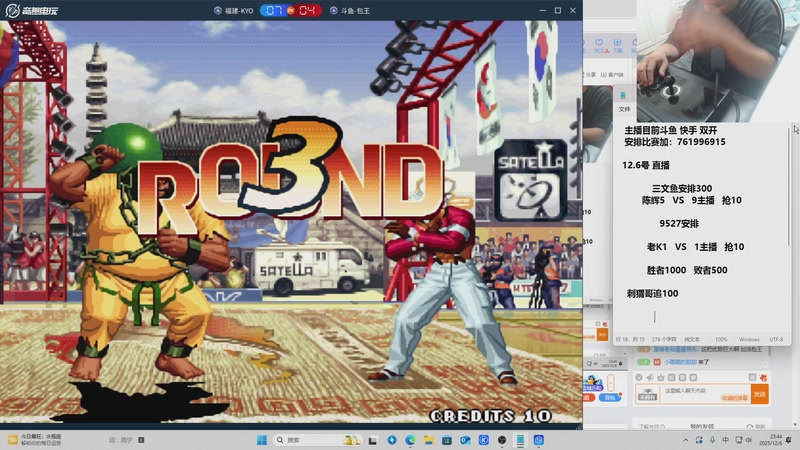Viewport: 800px width, 450px height.
Task: Click the orange 发送 send button
Action: pos(760,394)
